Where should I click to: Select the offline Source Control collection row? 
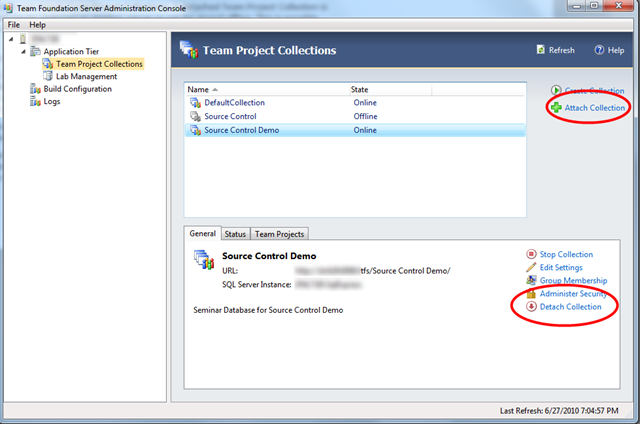[x=230, y=116]
